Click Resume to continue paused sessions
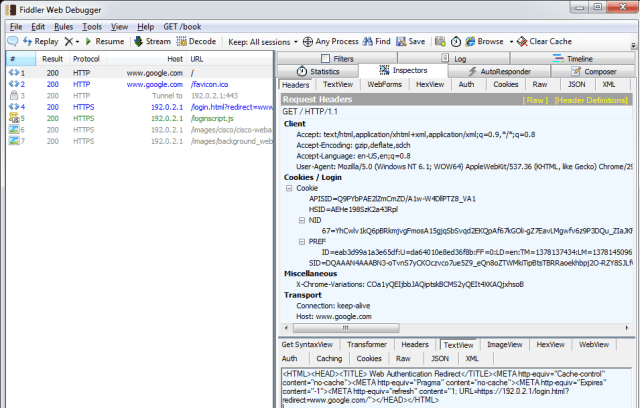 [x=104, y=42]
